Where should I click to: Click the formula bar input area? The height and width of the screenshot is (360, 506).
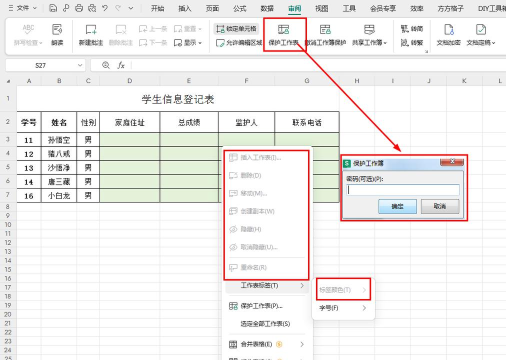tap(318, 65)
